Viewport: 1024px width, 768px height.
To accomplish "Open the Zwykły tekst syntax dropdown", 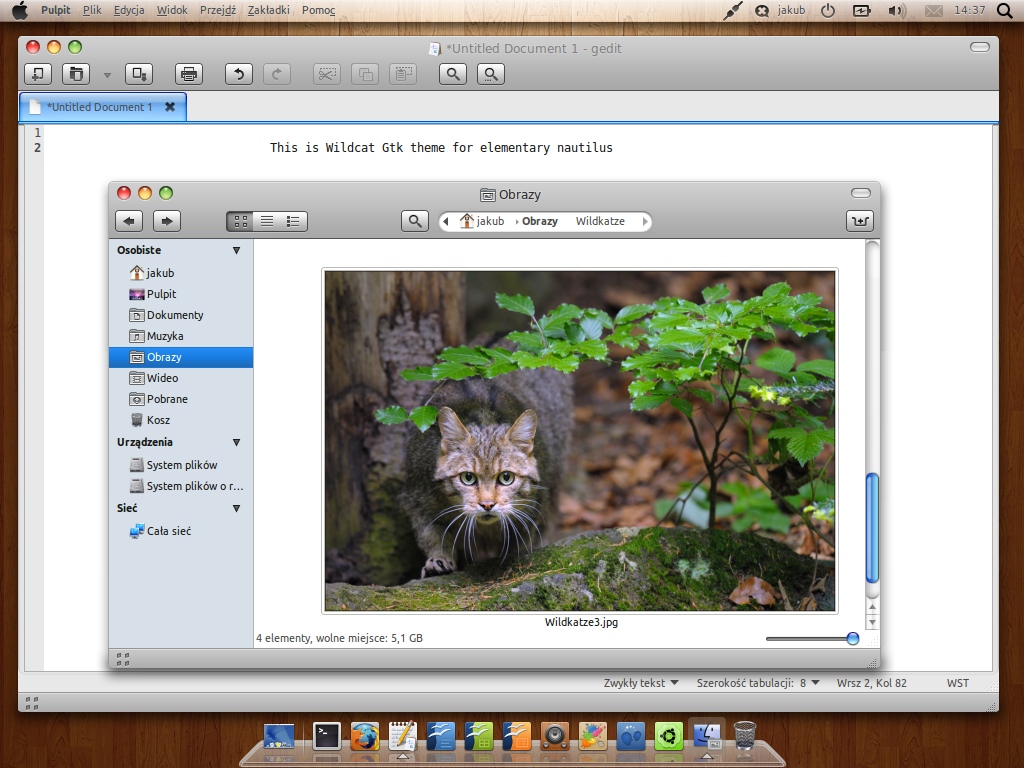I will click(641, 682).
